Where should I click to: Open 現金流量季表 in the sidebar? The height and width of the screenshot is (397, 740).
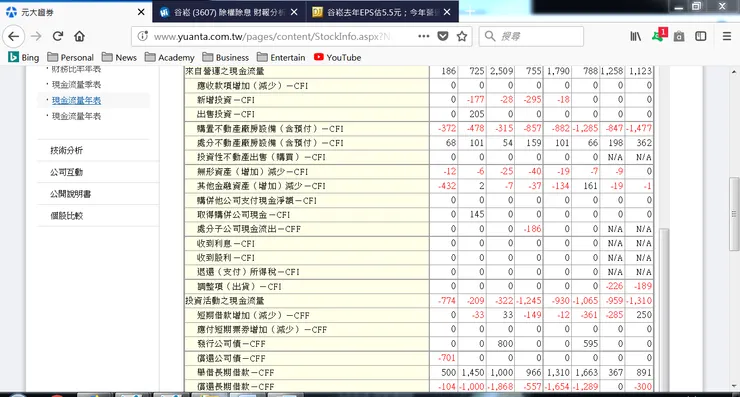pos(76,84)
